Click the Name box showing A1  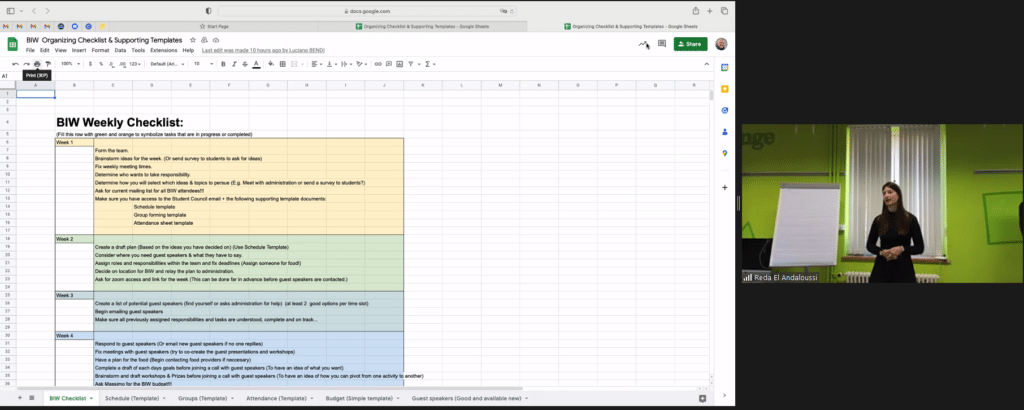click(x=8, y=75)
